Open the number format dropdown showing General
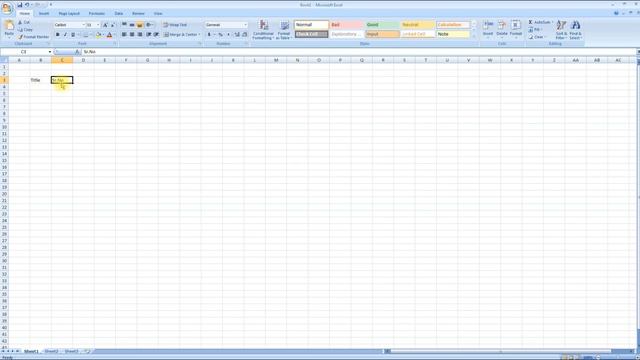The width and height of the screenshot is (640, 360). (245, 25)
